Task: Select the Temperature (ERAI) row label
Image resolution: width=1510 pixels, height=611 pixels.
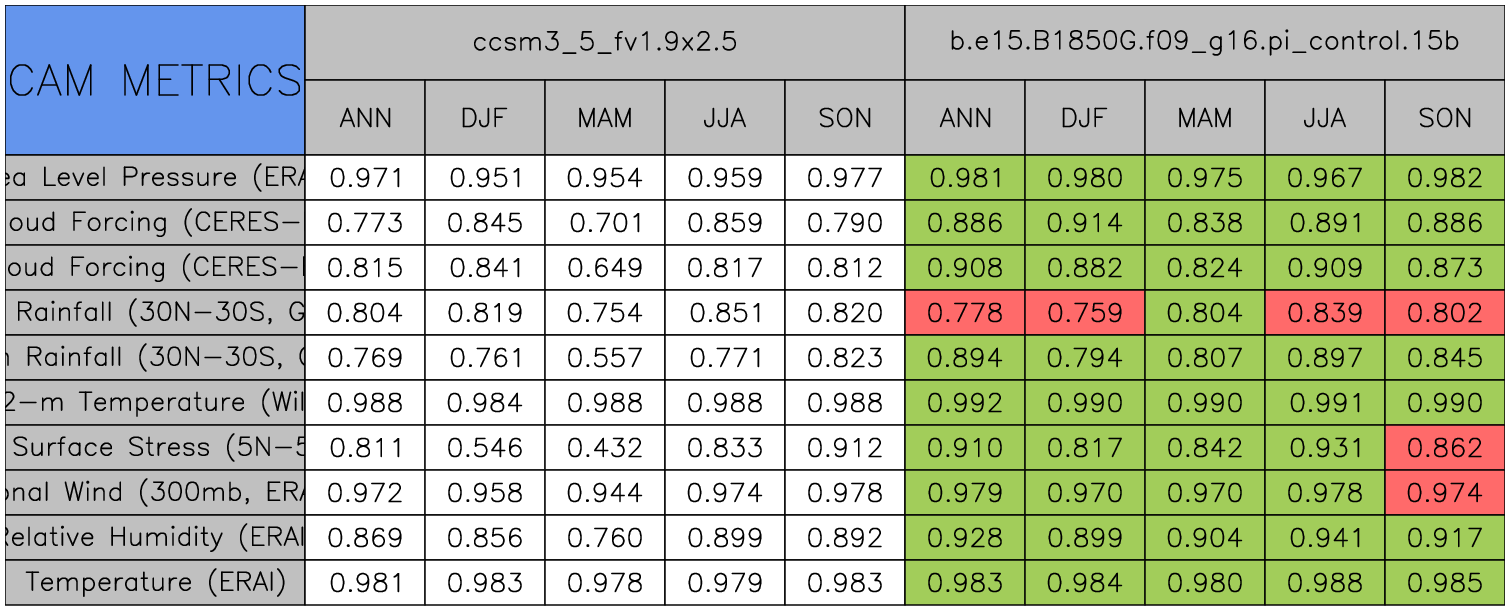Action: (155, 582)
